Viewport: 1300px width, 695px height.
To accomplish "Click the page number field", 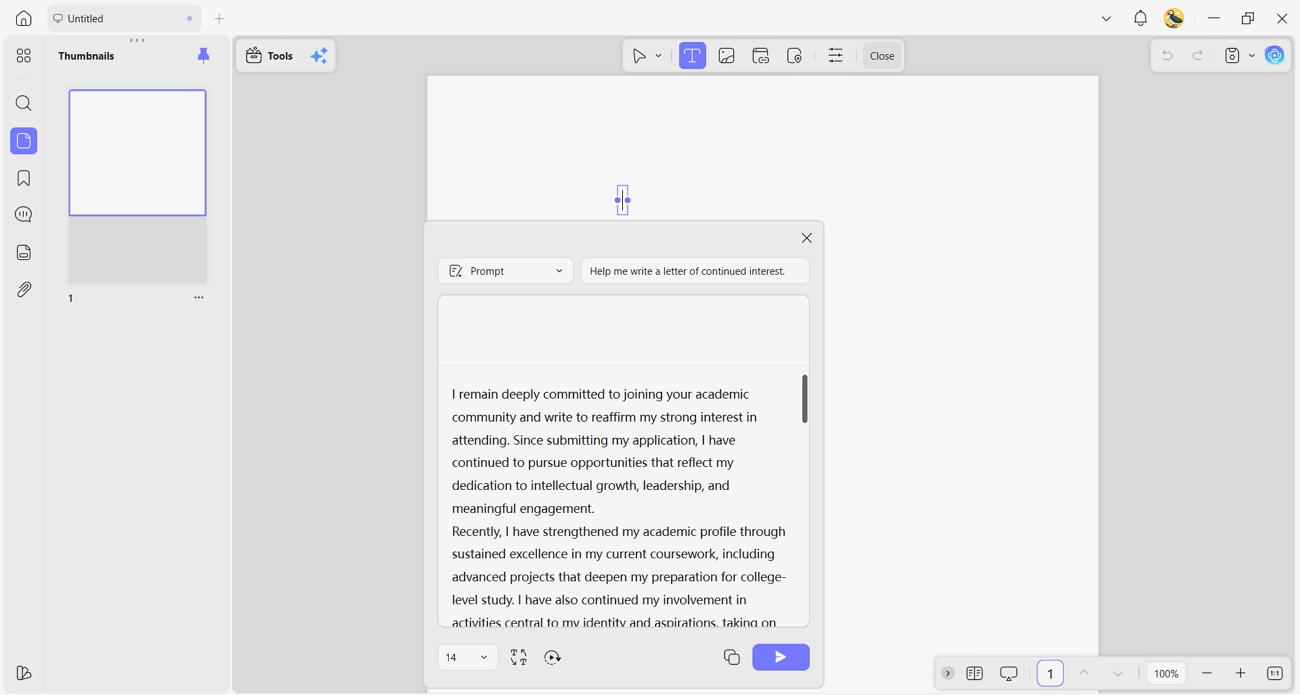I will coord(1050,673).
